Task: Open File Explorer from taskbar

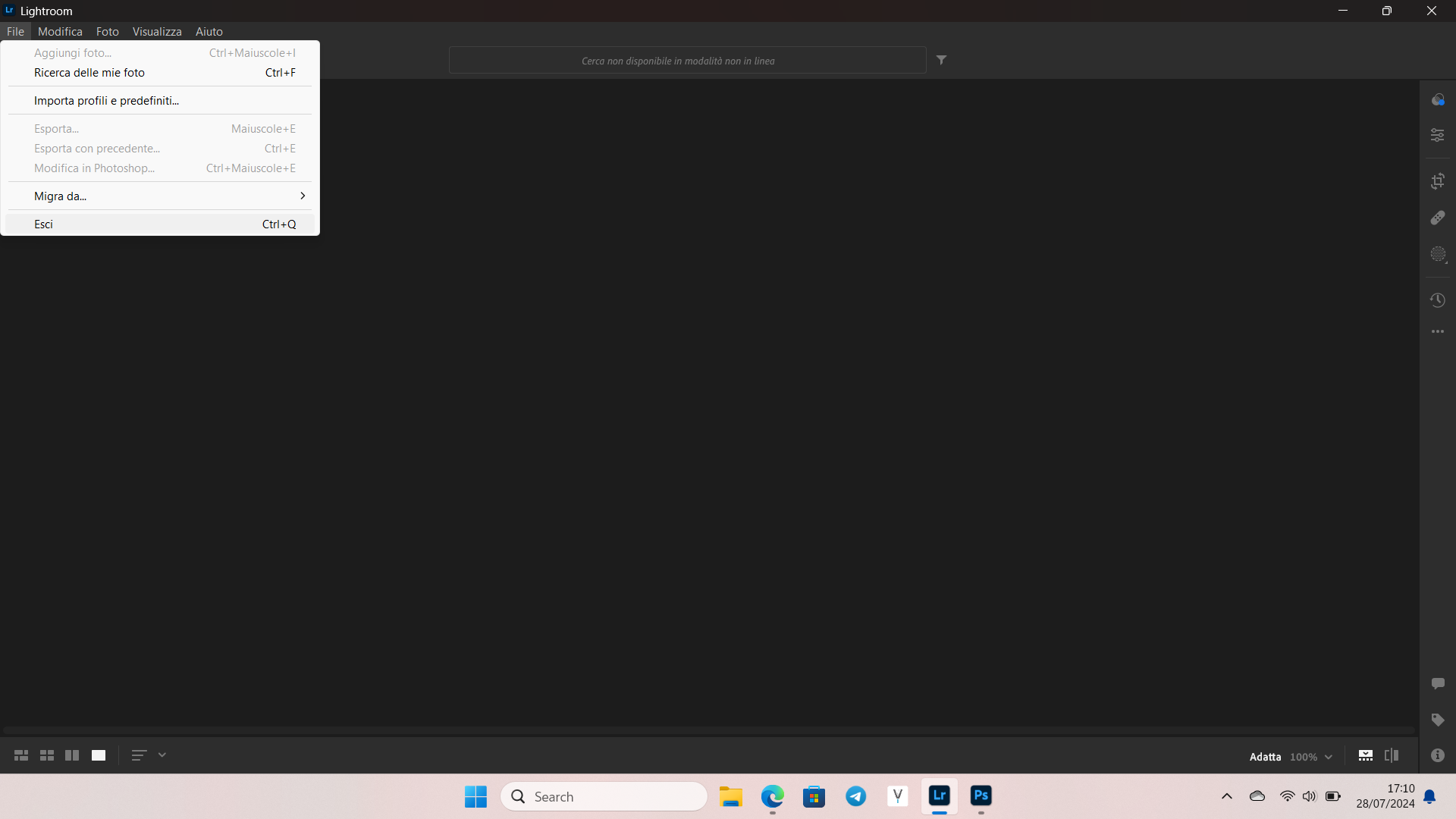Action: tap(731, 796)
